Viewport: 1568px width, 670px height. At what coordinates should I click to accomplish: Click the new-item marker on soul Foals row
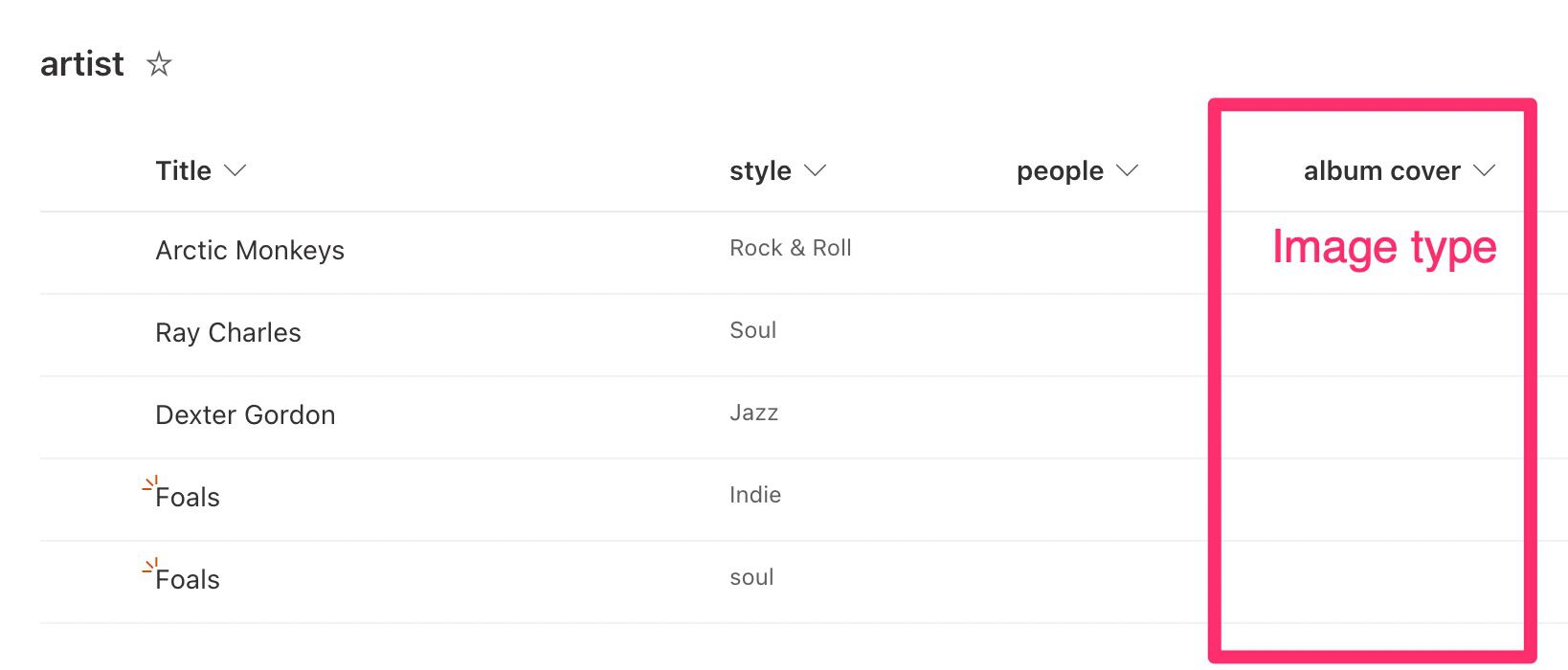click(149, 566)
